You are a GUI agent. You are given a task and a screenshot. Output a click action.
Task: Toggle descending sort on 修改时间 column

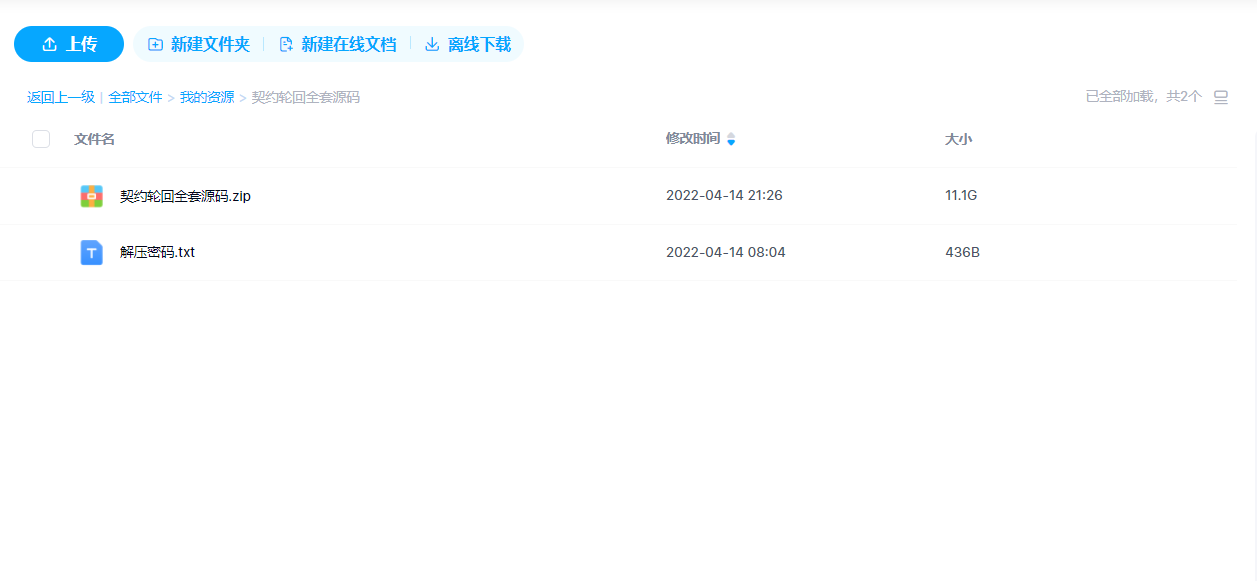731,143
